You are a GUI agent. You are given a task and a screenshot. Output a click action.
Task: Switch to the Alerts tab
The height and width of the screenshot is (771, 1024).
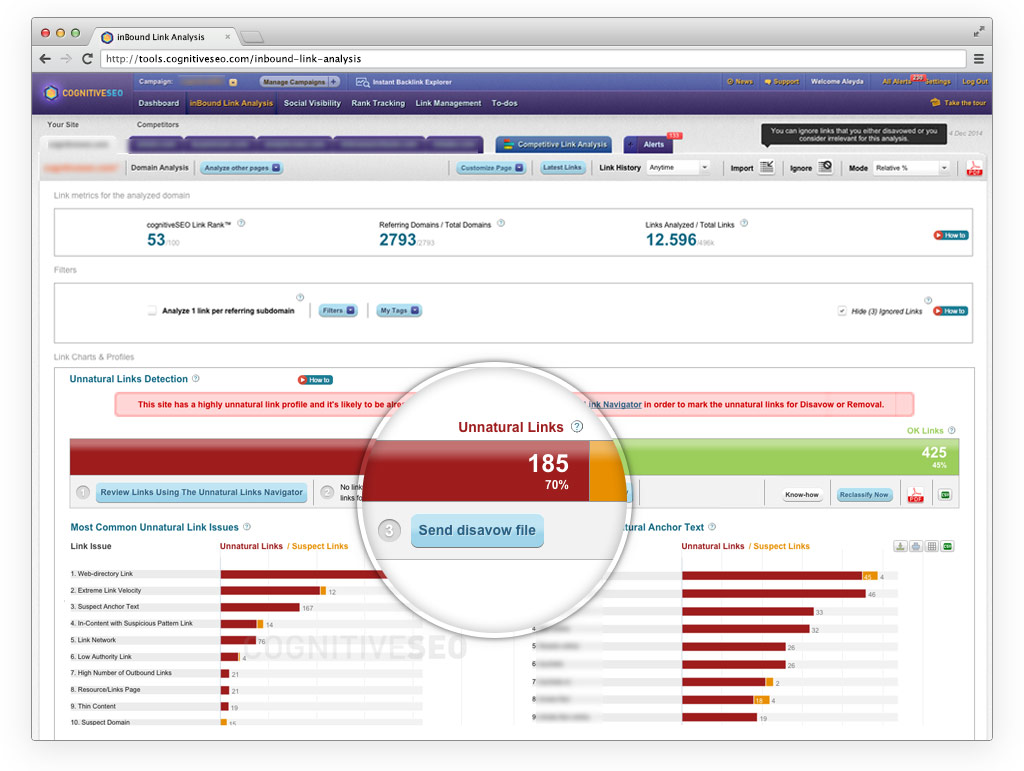648,144
